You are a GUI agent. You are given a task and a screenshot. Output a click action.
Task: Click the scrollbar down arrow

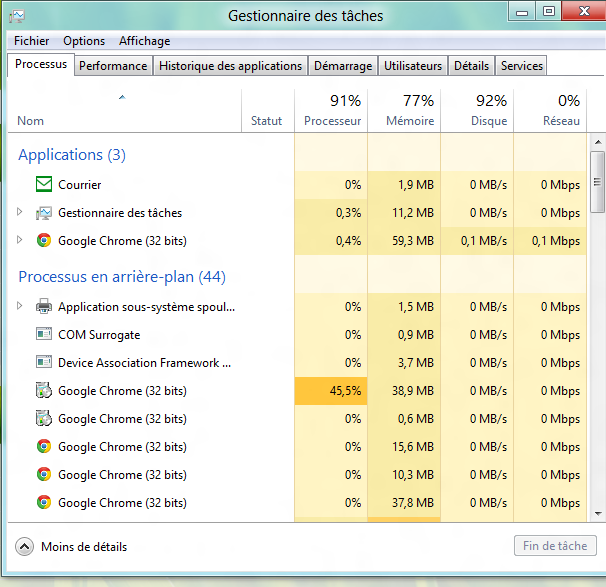click(598, 514)
